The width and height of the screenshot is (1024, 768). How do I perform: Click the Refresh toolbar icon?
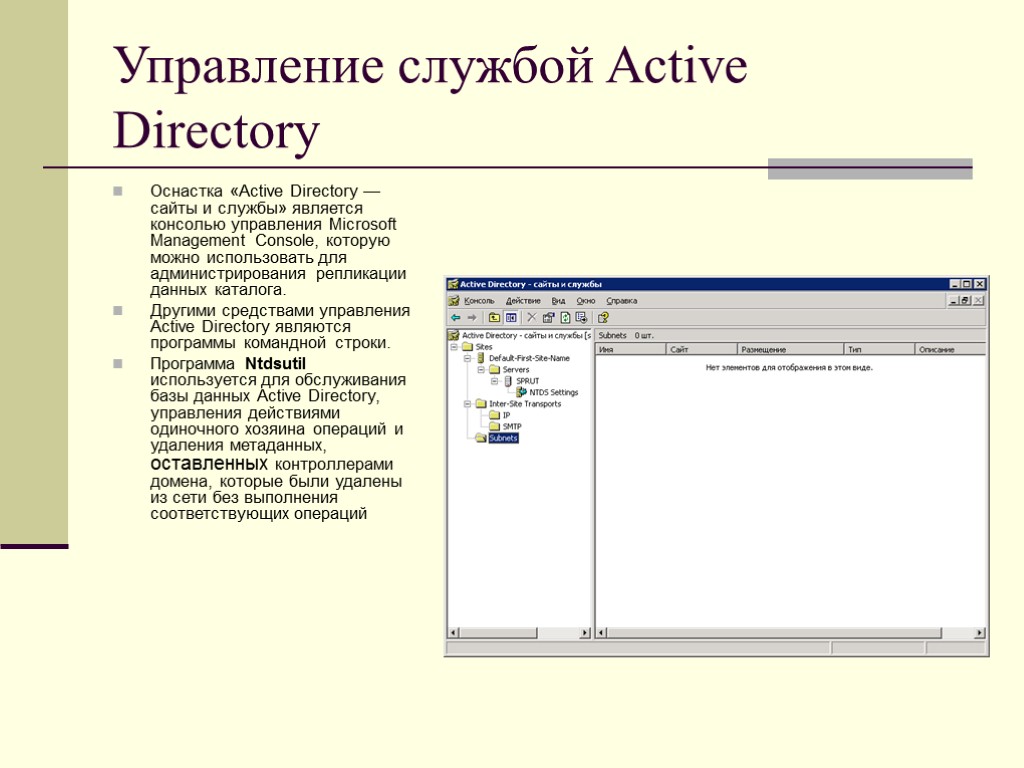tap(565, 317)
